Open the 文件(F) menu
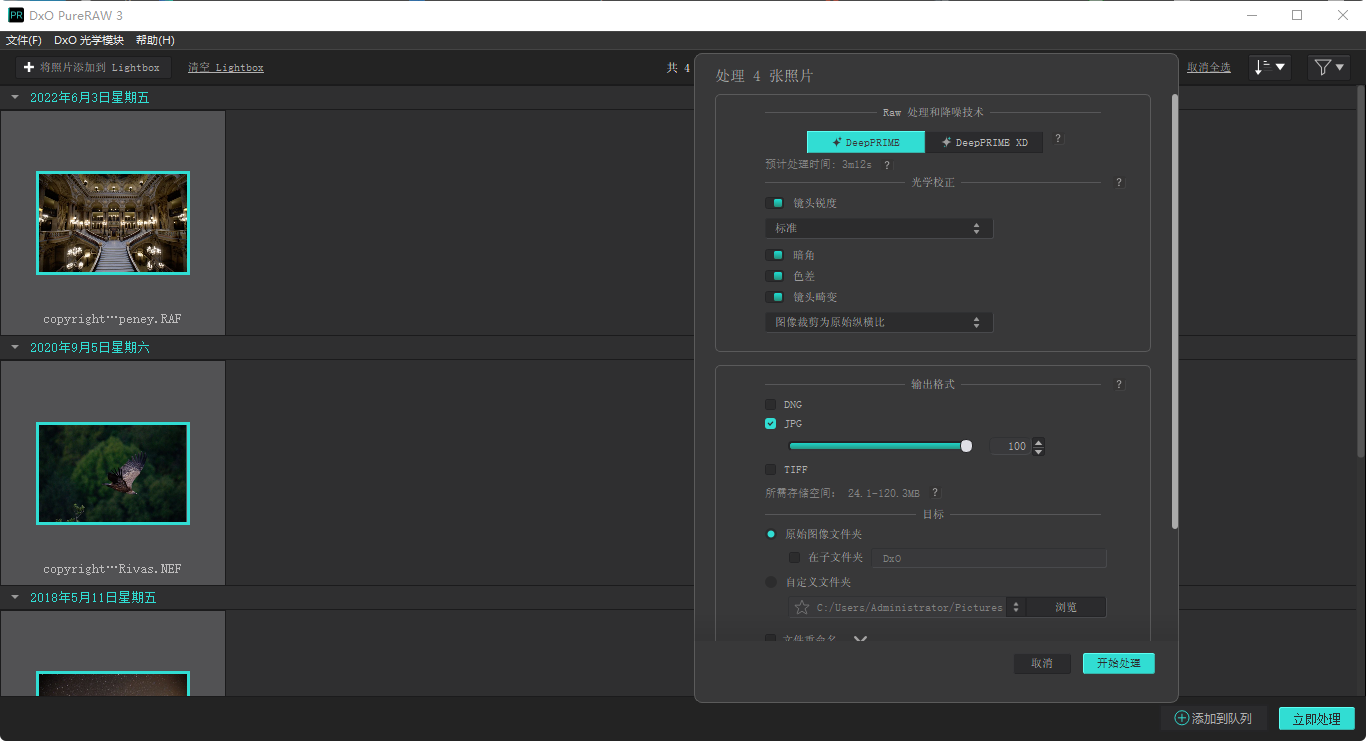The height and width of the screenshot is (741, 1366). (x=24, y=40)
